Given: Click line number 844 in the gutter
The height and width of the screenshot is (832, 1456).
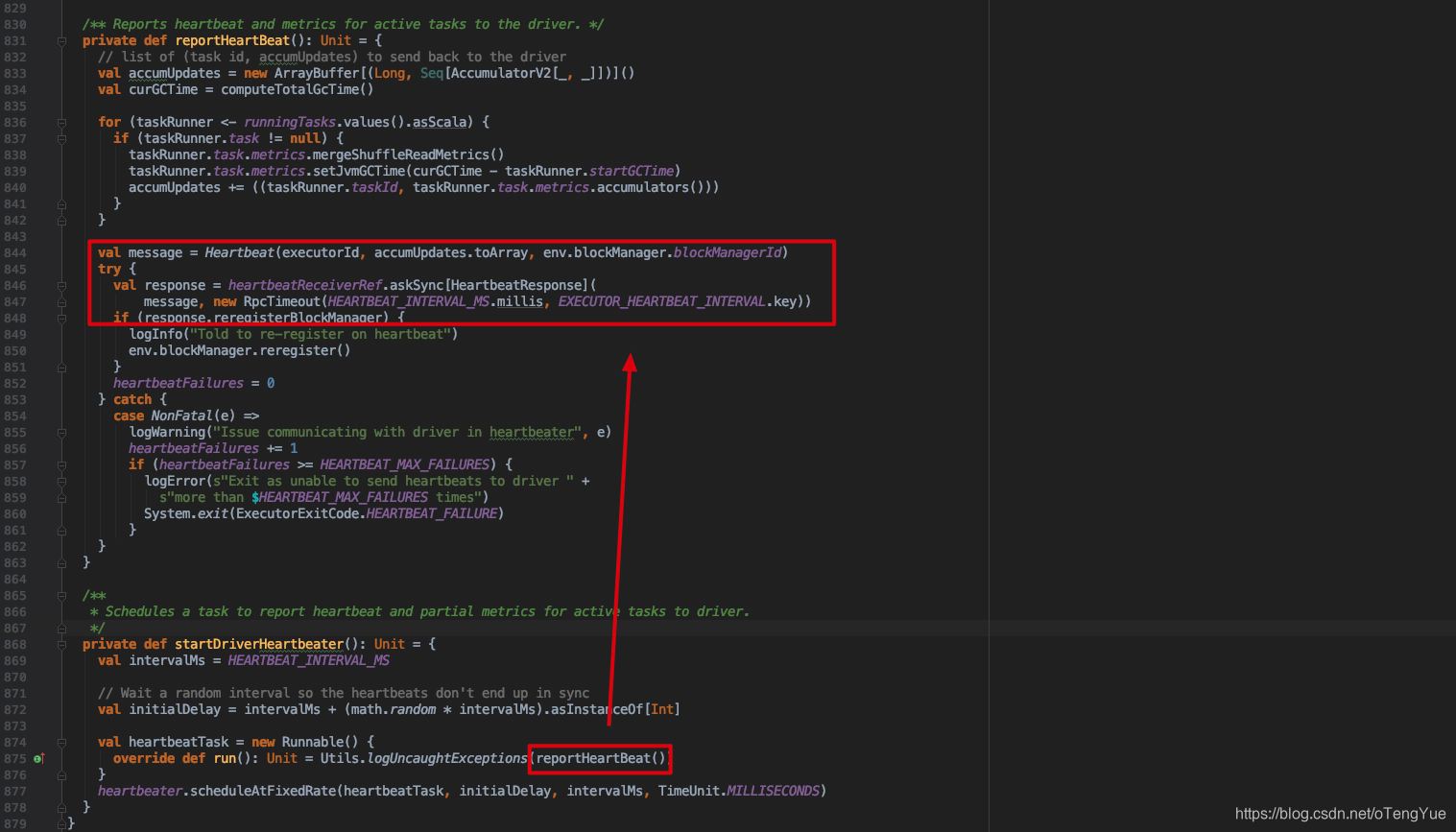Looking at the screenshot, I should point(14,253).
